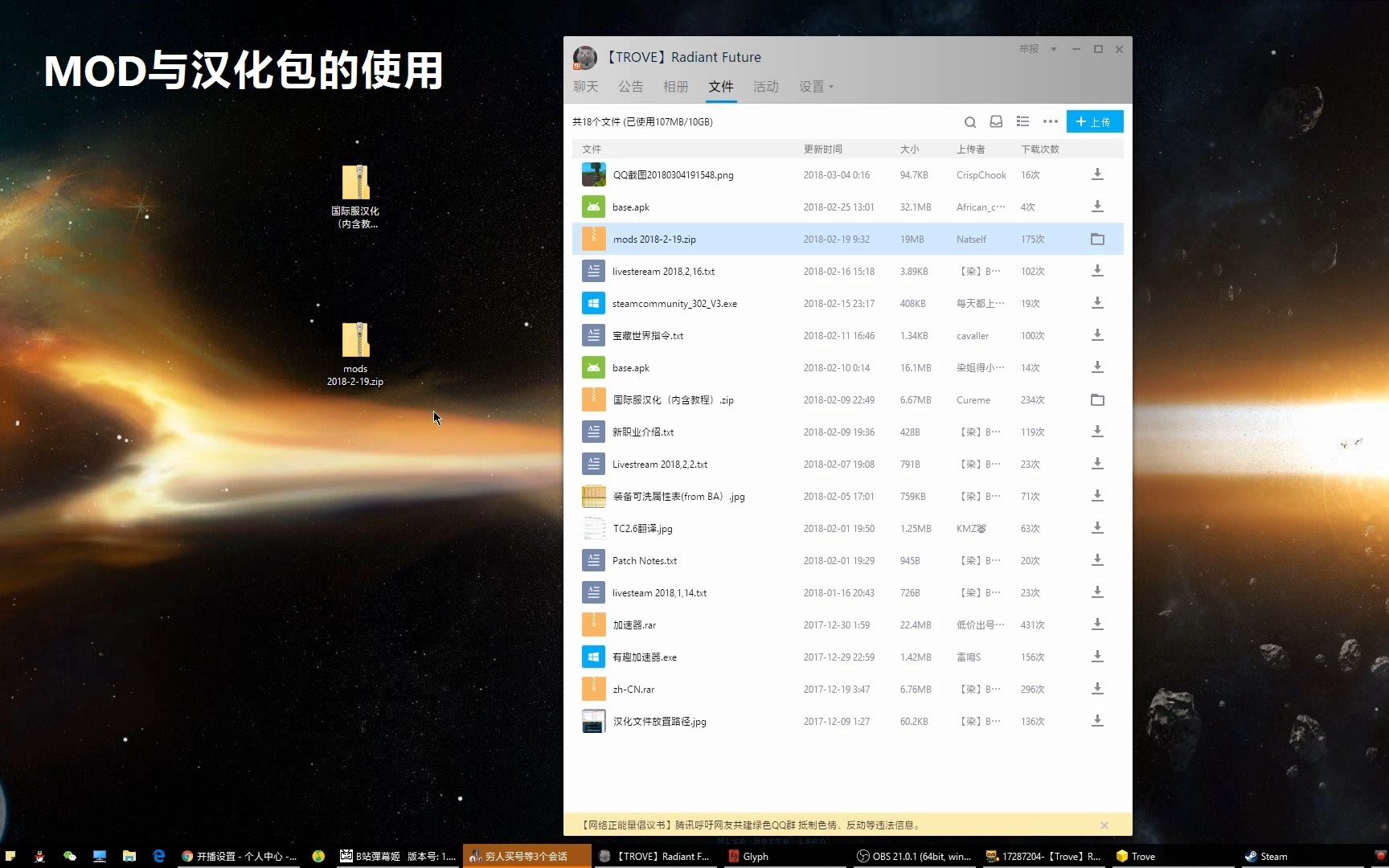
Task: Download livestream 2018,2,16.txt via its arrow
Action: point(1097,271)
